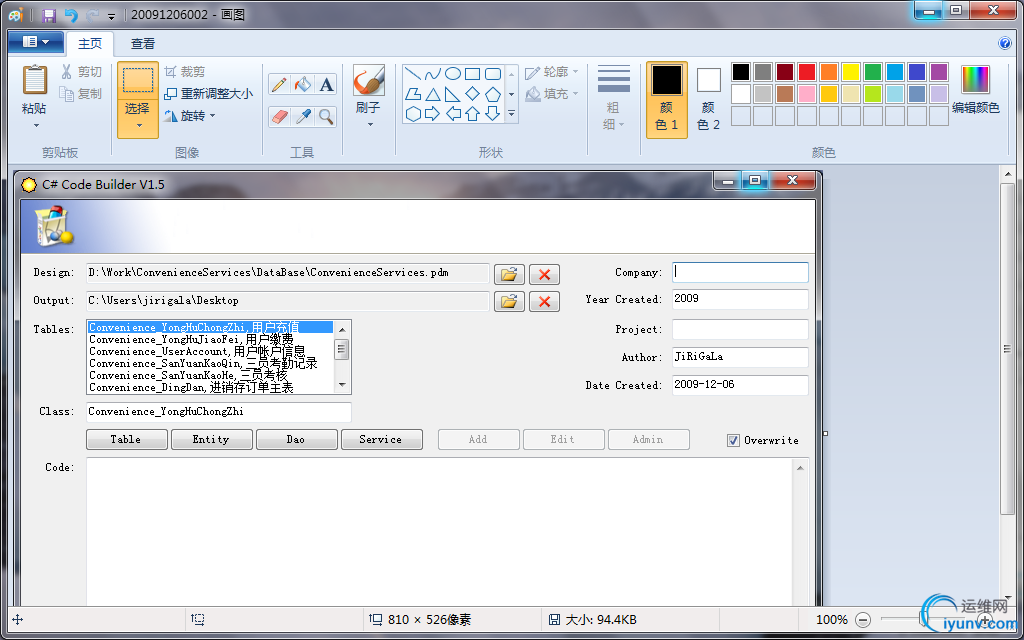Click the Crop button

point(184,72)
